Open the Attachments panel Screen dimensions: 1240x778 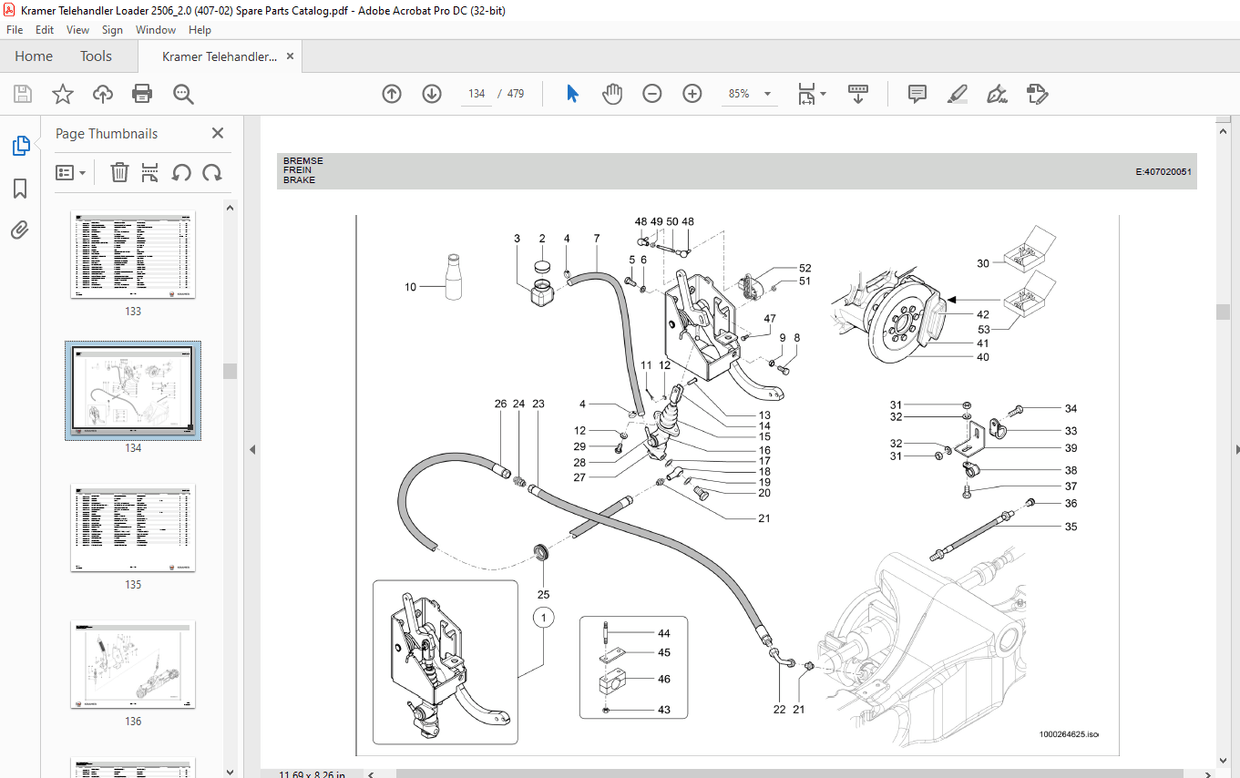pos(21,230)
